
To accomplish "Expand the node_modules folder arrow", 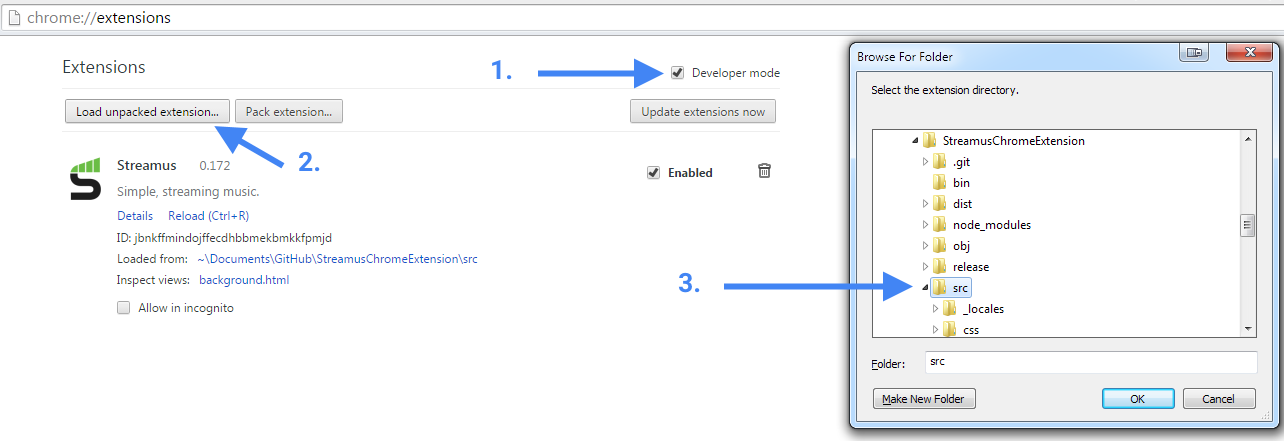I will (x=925, y=225).
